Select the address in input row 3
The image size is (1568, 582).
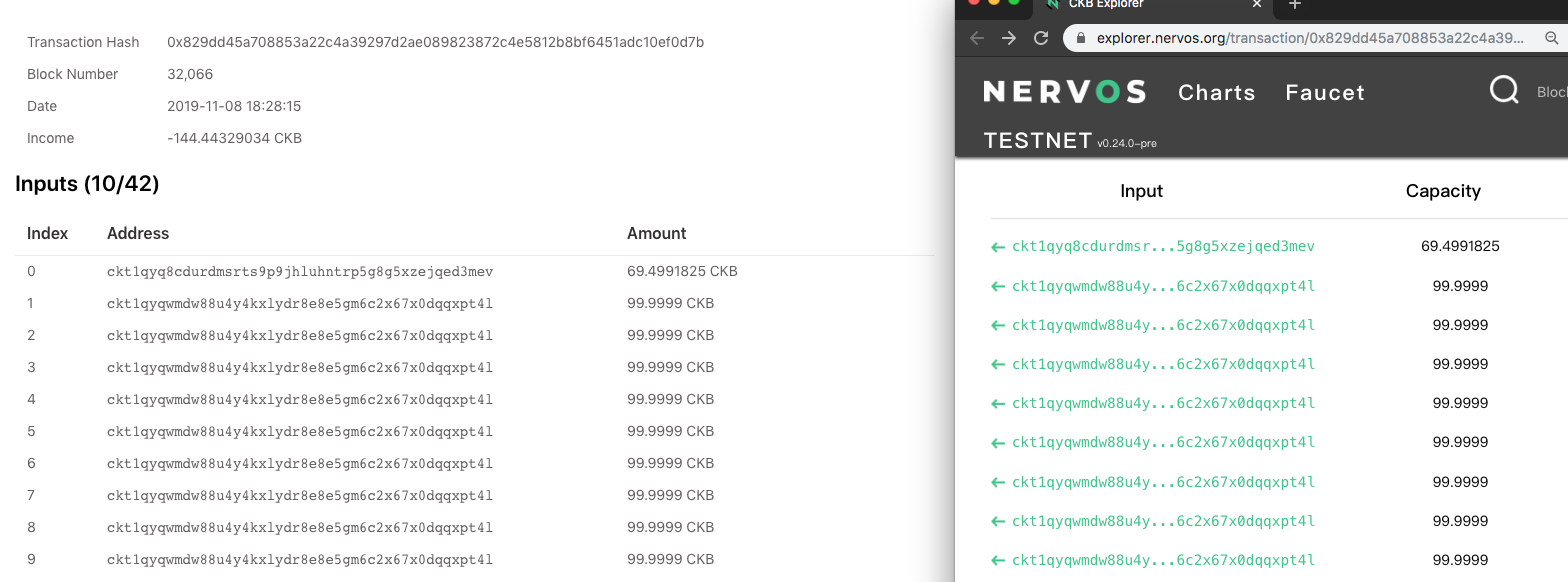(x=300, y=367)
